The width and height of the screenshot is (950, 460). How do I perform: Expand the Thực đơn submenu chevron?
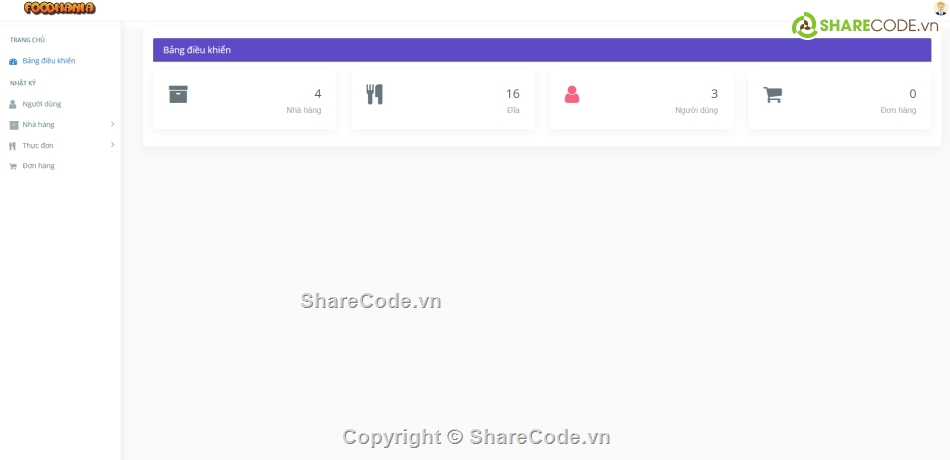point(112,145)
